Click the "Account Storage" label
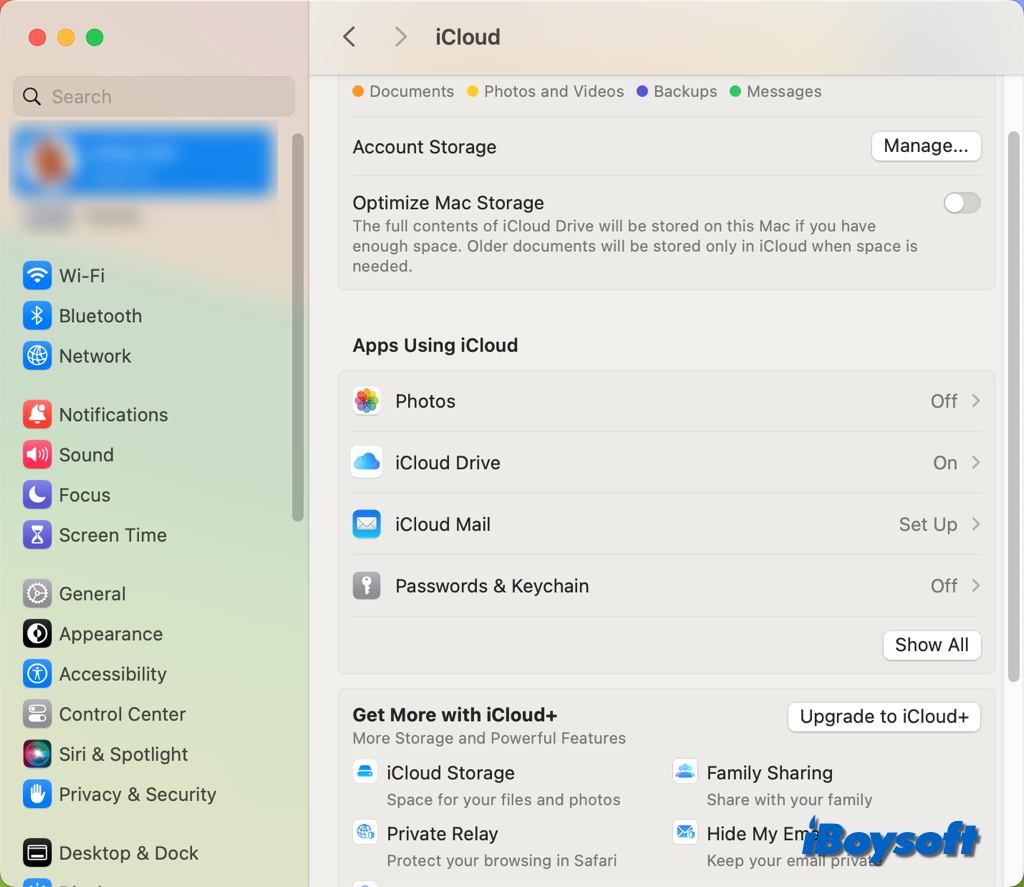 (424, 147)
